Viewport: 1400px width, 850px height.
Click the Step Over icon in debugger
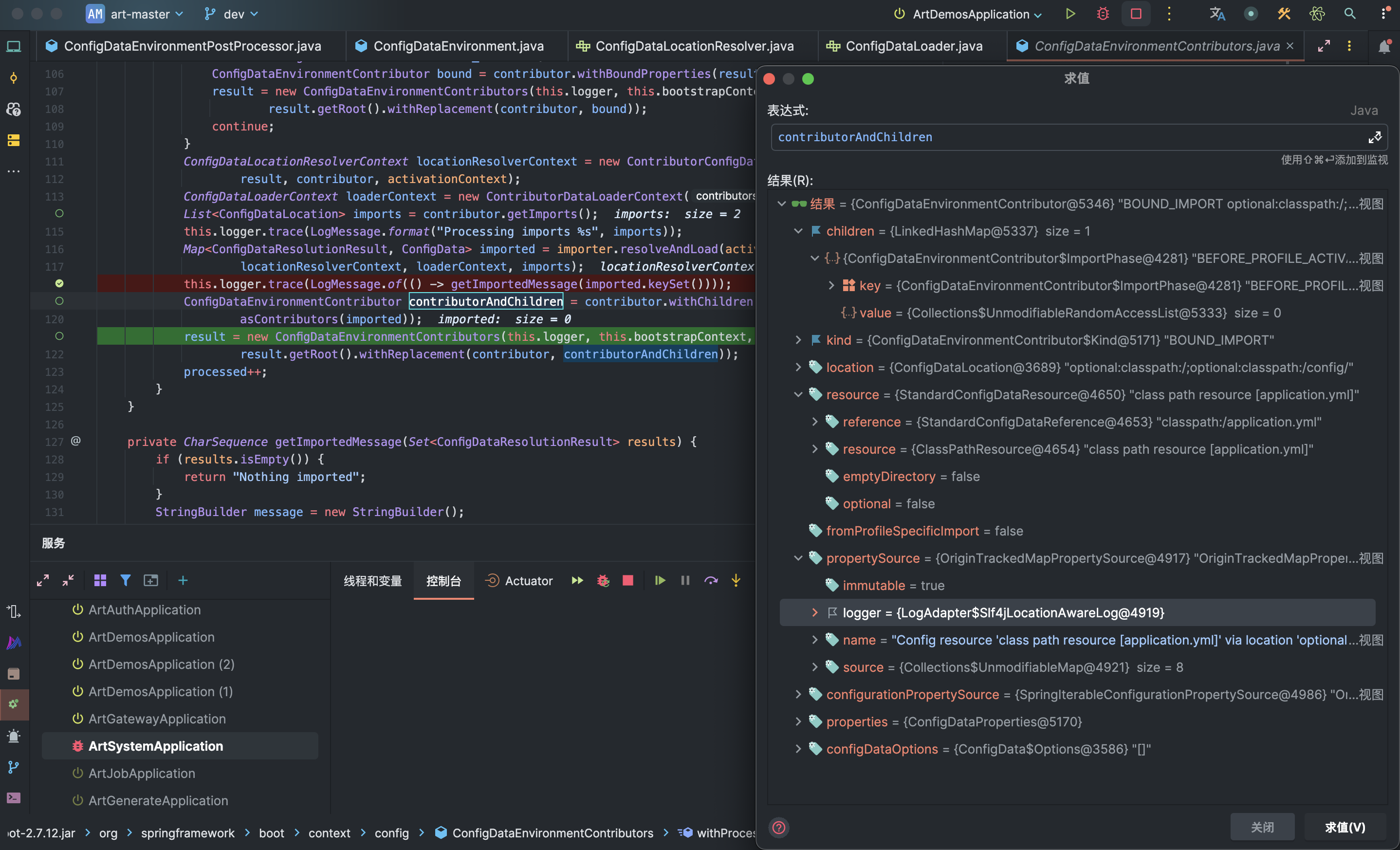pos(711,580)
